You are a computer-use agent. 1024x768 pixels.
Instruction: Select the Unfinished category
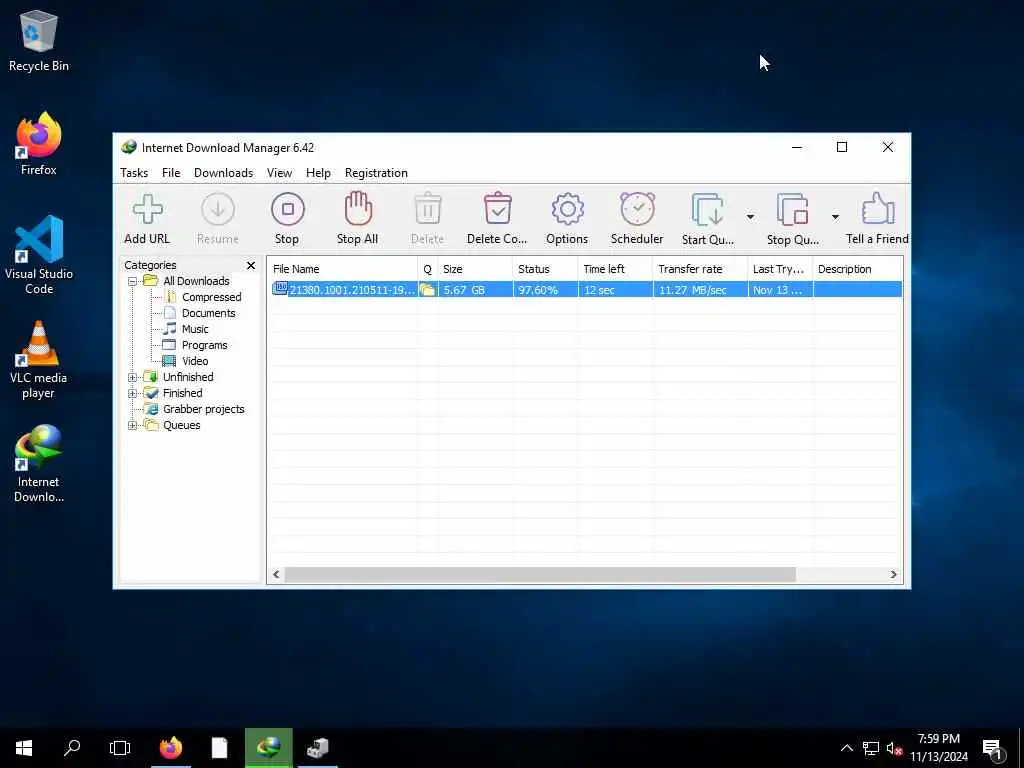point(188,377)
